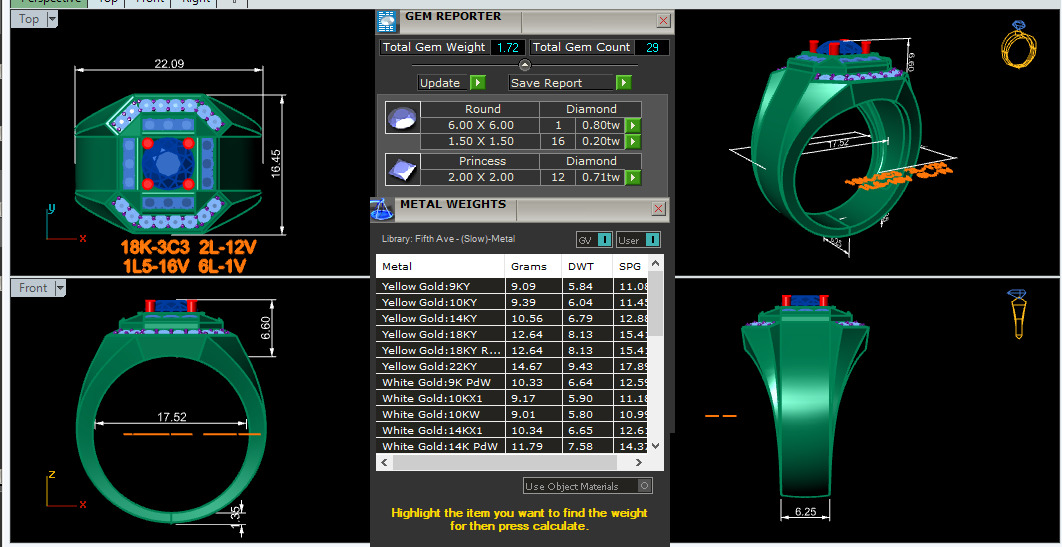Viewport: 1062px width, 547px height.
Task: Click the Round 6.00 X 6.00 size cell
Action: click(480, 125)
